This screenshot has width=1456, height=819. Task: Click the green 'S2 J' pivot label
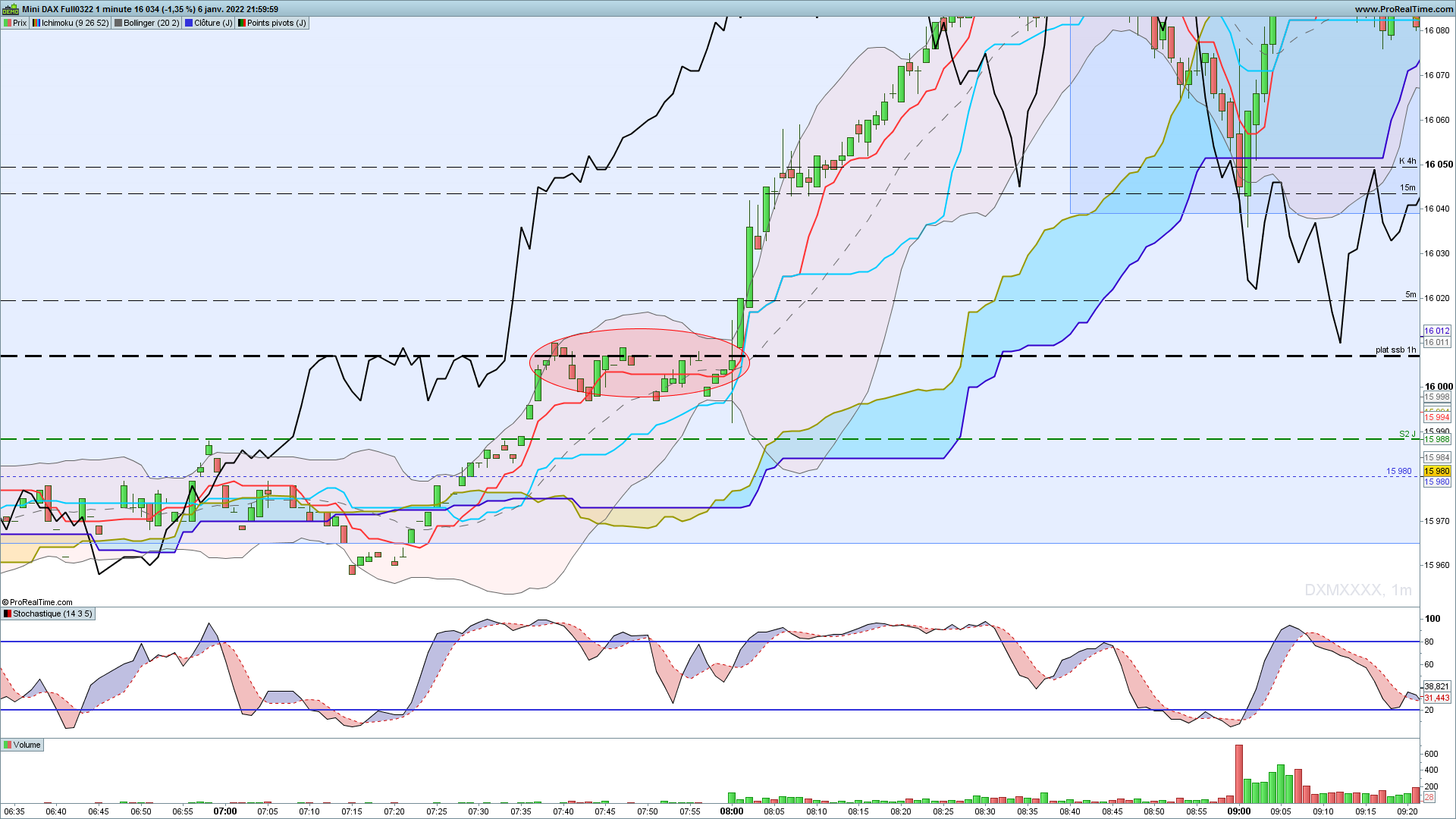(1407, 434)
